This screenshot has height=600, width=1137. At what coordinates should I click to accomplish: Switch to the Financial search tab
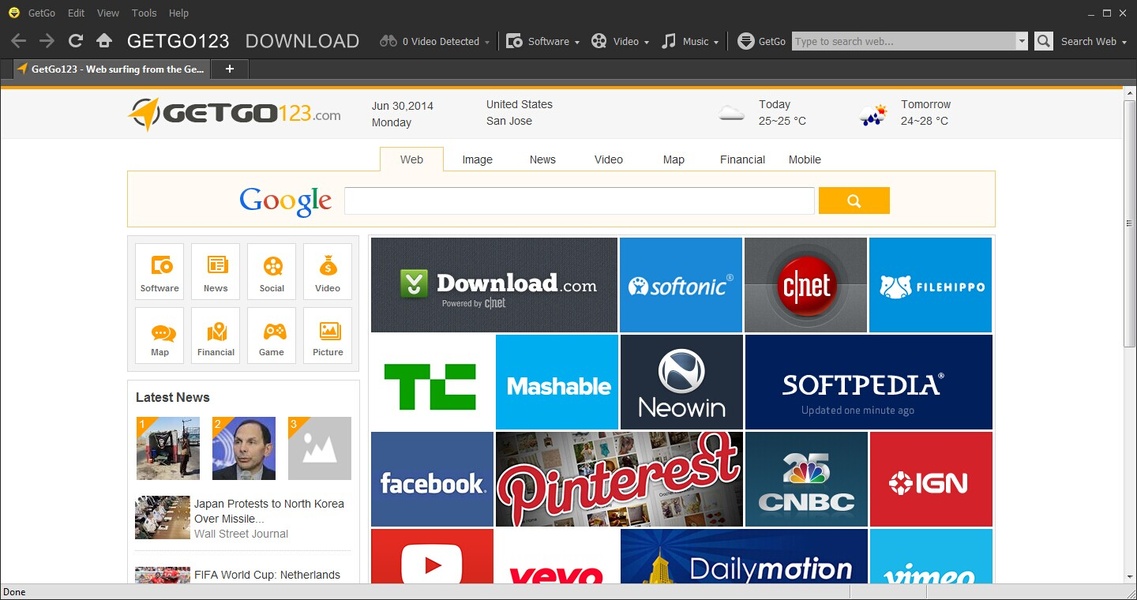click(743, 160)
